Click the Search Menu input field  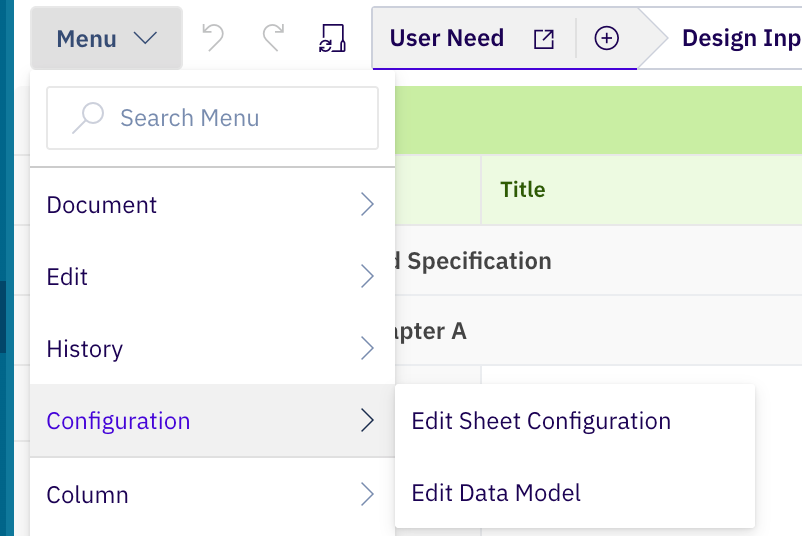[230, 118]
